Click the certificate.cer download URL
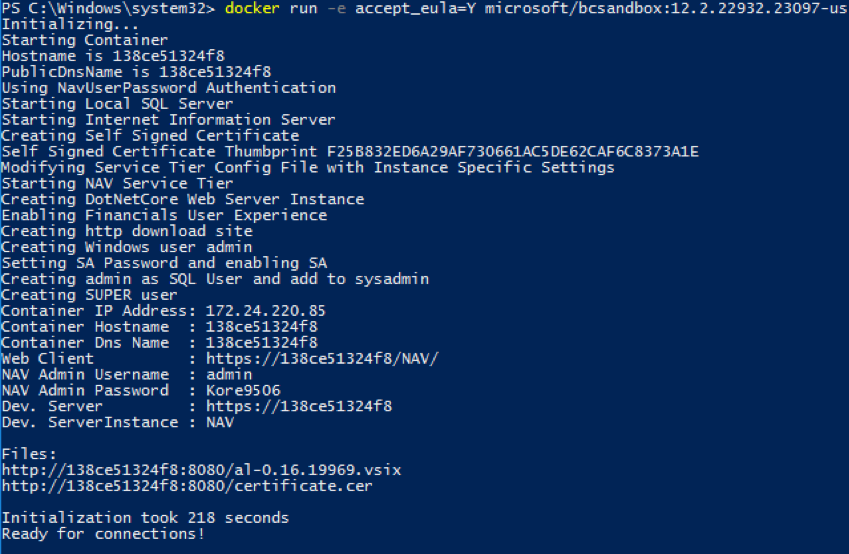This screenshot has height=554, width=849. pyautogui.click(x=187, y=486)
